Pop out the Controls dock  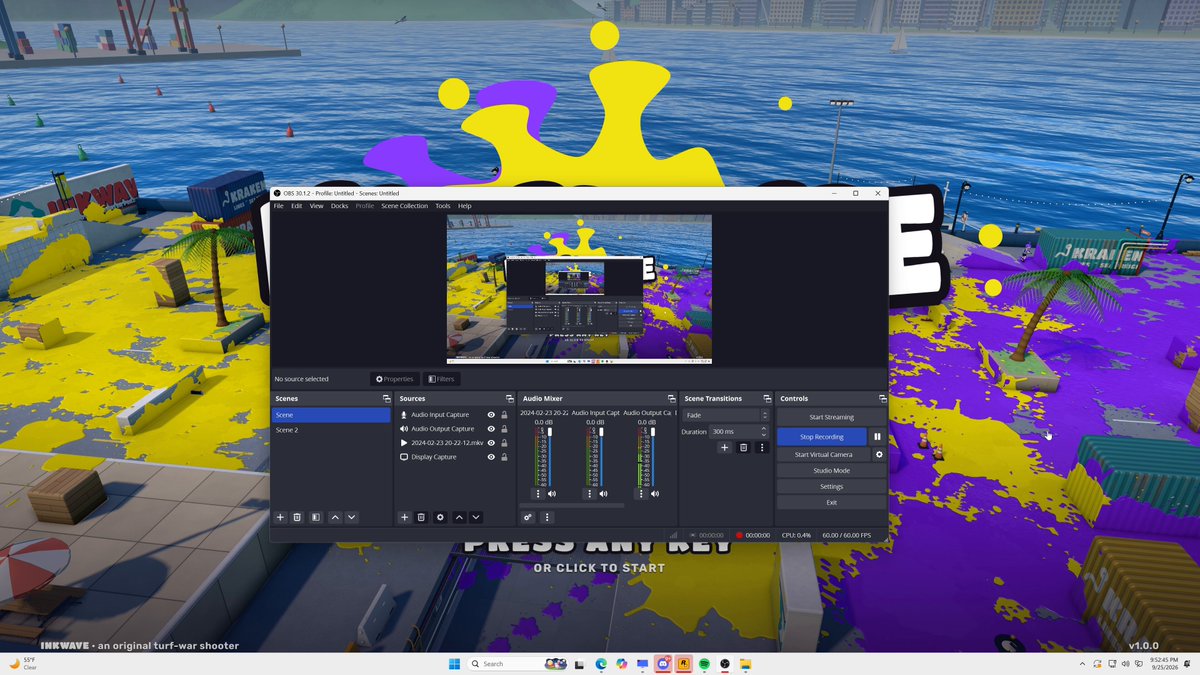coord(882,399)
